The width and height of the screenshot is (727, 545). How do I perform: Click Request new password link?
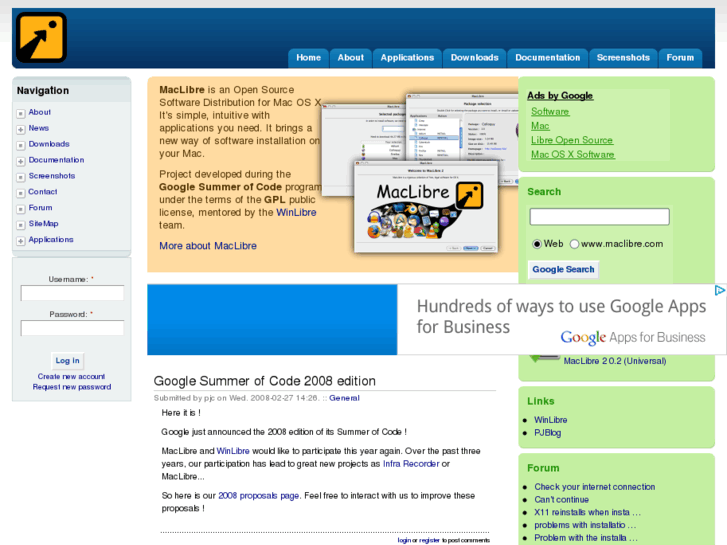[72, 387]
